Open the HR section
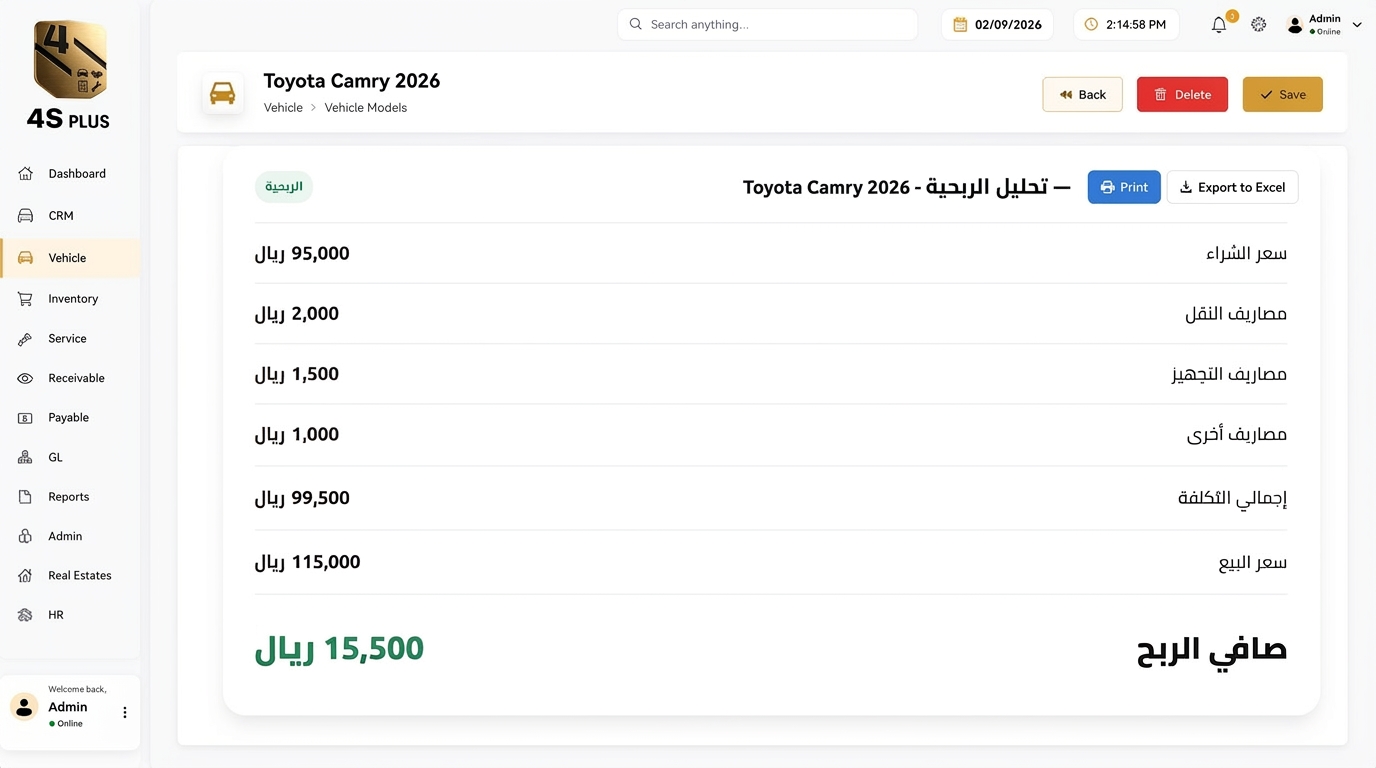 70,615
